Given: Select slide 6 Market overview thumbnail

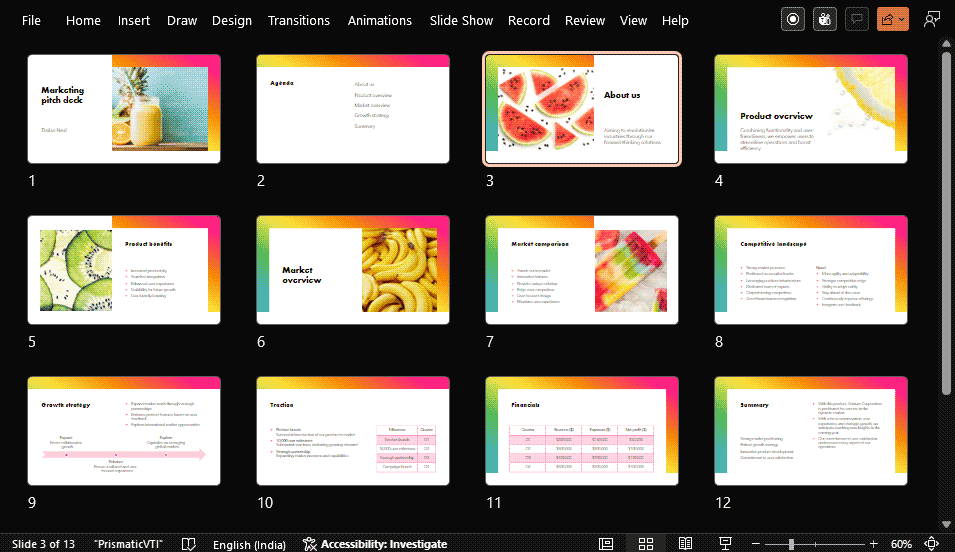Looking at the screenshot, I should (x=353, y=270).
